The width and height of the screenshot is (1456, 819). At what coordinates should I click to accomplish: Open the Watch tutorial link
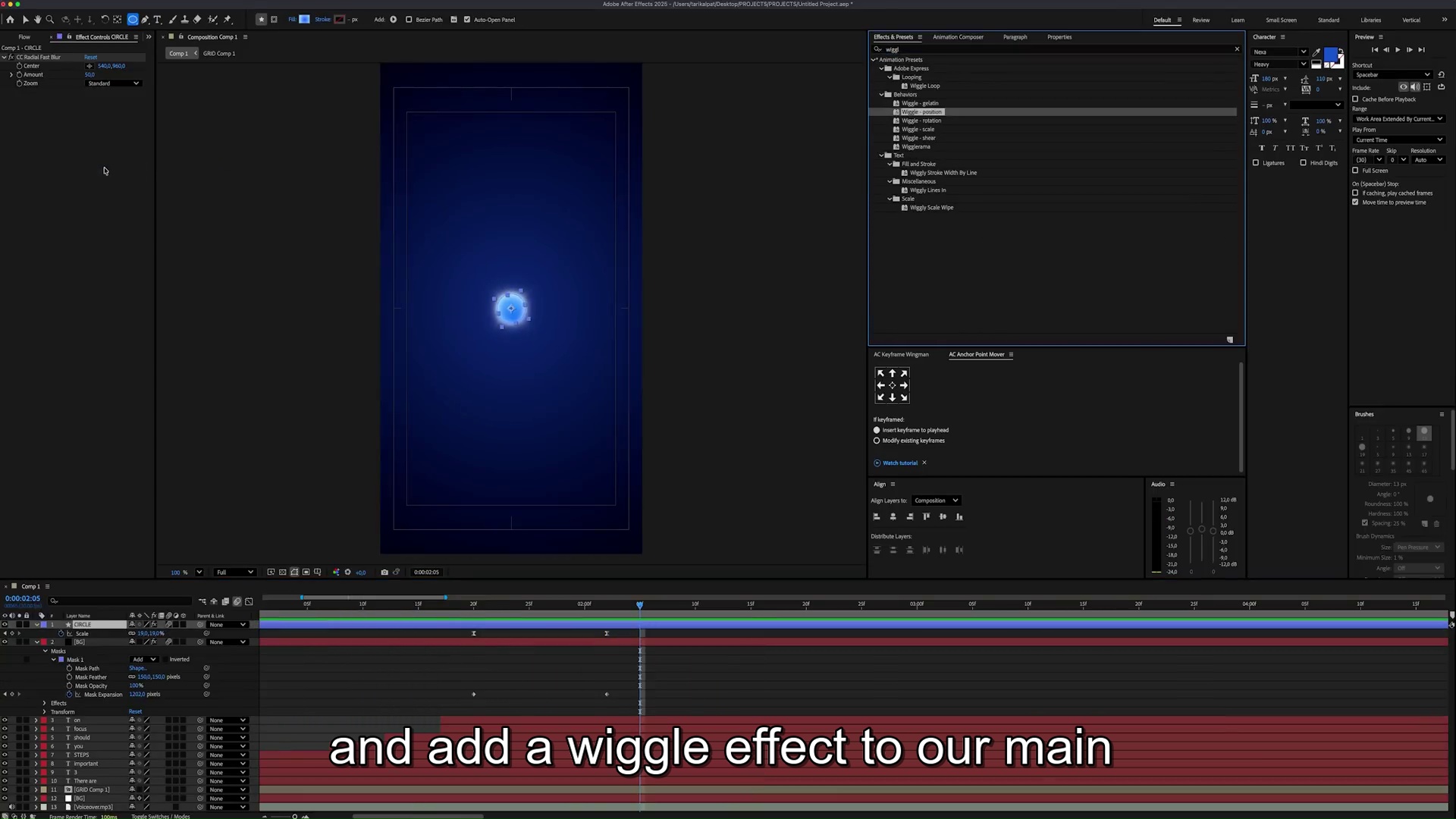[x=899, y=463]
